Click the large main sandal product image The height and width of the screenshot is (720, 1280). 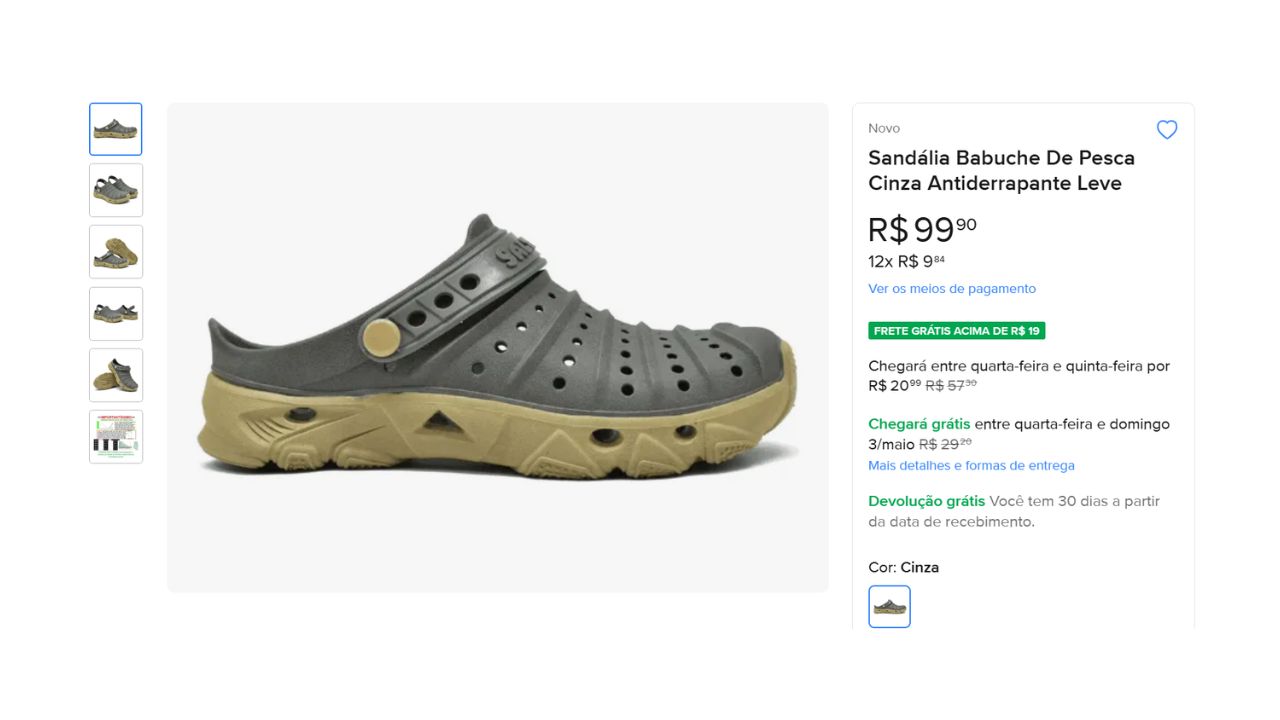pyautogui.click(x=497, y=347)
